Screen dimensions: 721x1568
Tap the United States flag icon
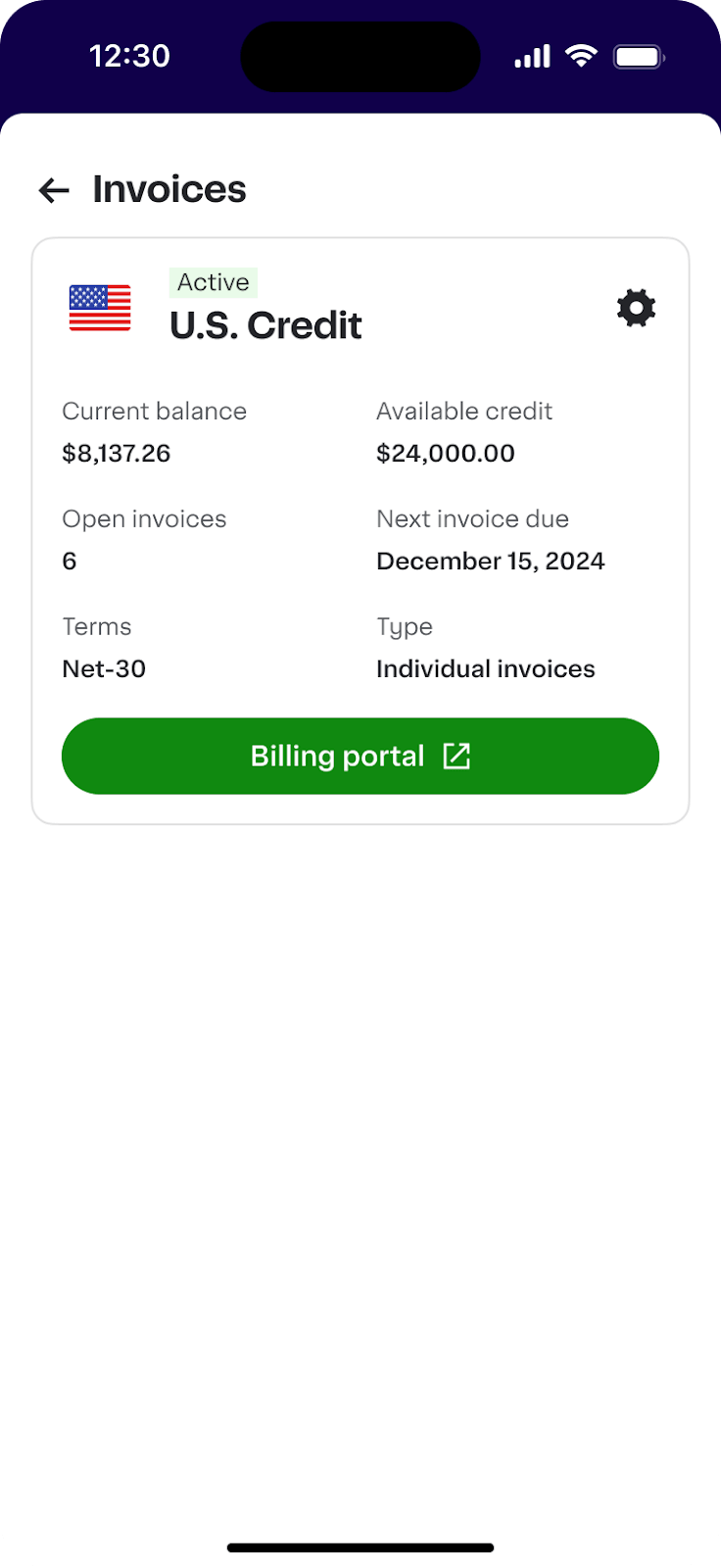[x=100, y=308]
